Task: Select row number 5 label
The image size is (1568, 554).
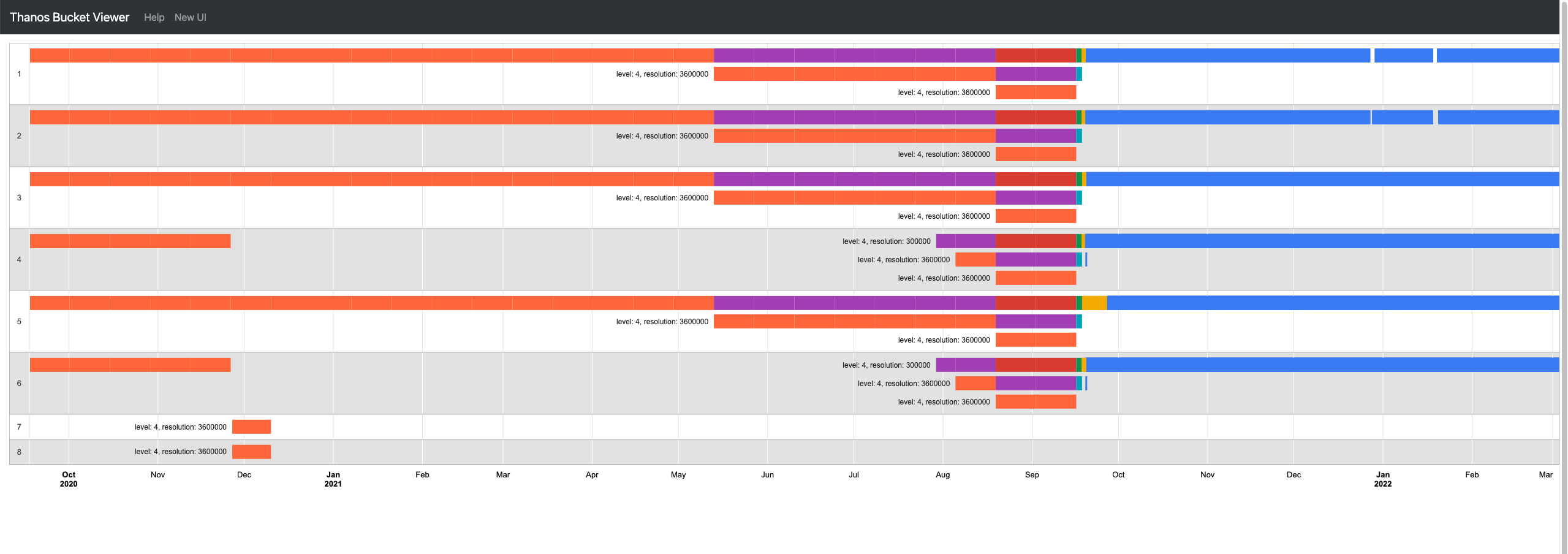Action: pyautogui.click(x=19, y=321)
